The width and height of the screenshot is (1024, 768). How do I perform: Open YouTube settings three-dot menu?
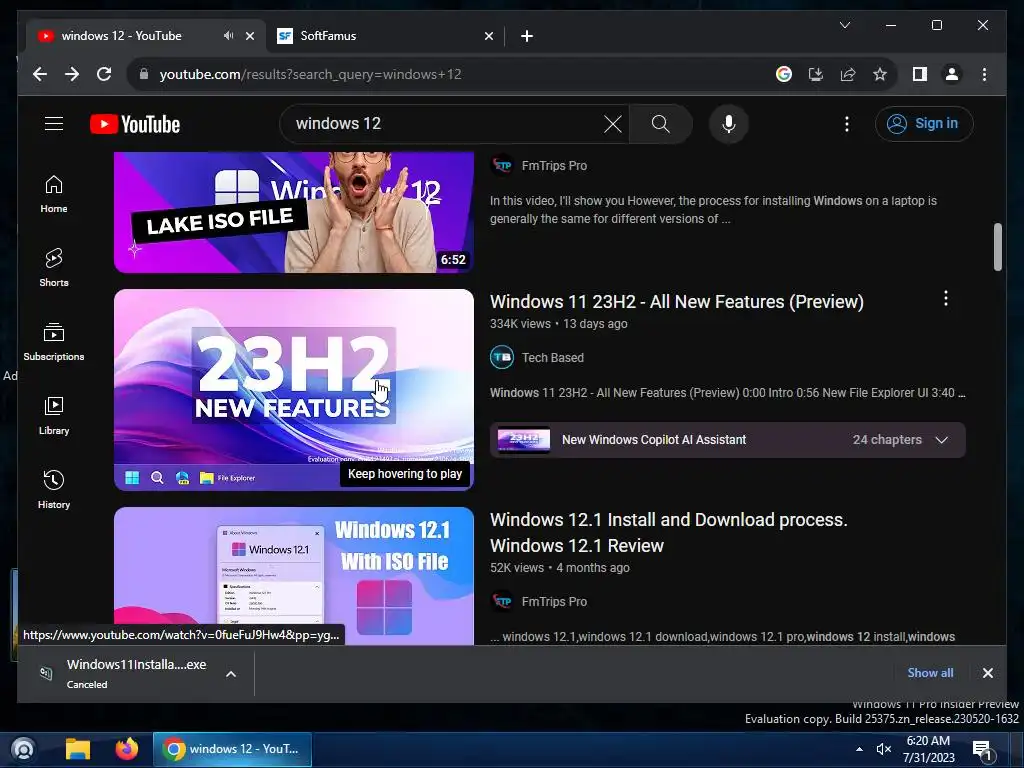click(x=847, y=124)
